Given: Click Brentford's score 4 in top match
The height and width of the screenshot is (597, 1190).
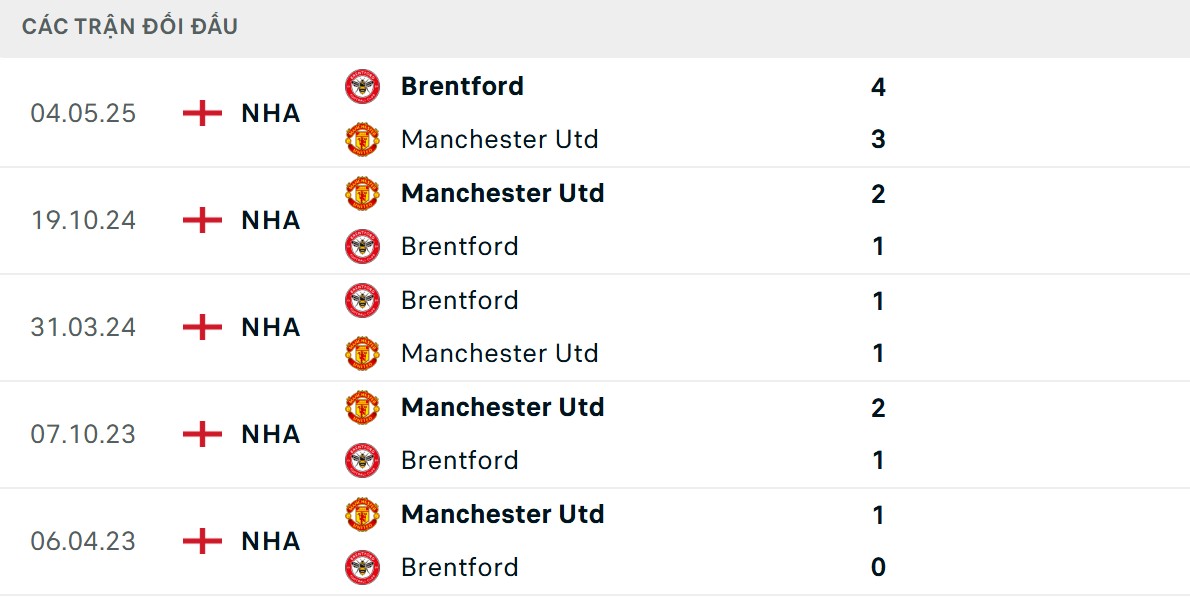Looking at the screenshot, I should (878, 87).
